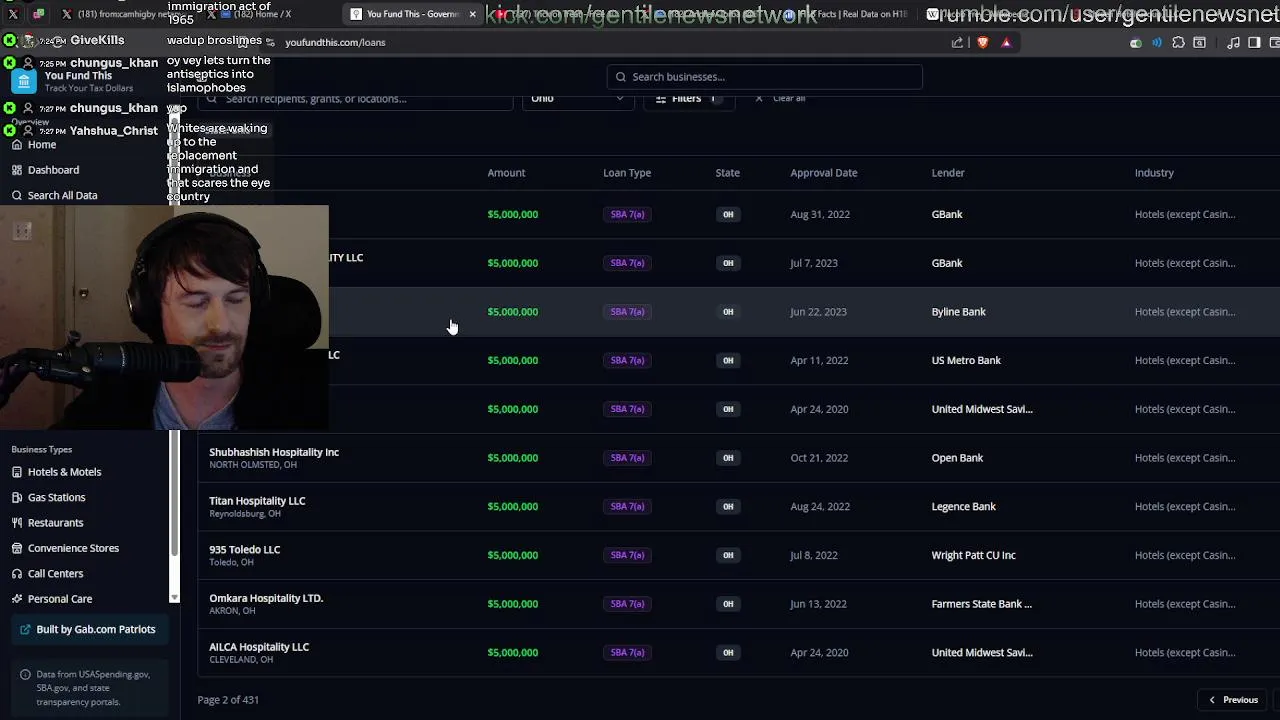Click the Amount column header
This screenshot has height=720, width=1280.
tap(506, 173)
